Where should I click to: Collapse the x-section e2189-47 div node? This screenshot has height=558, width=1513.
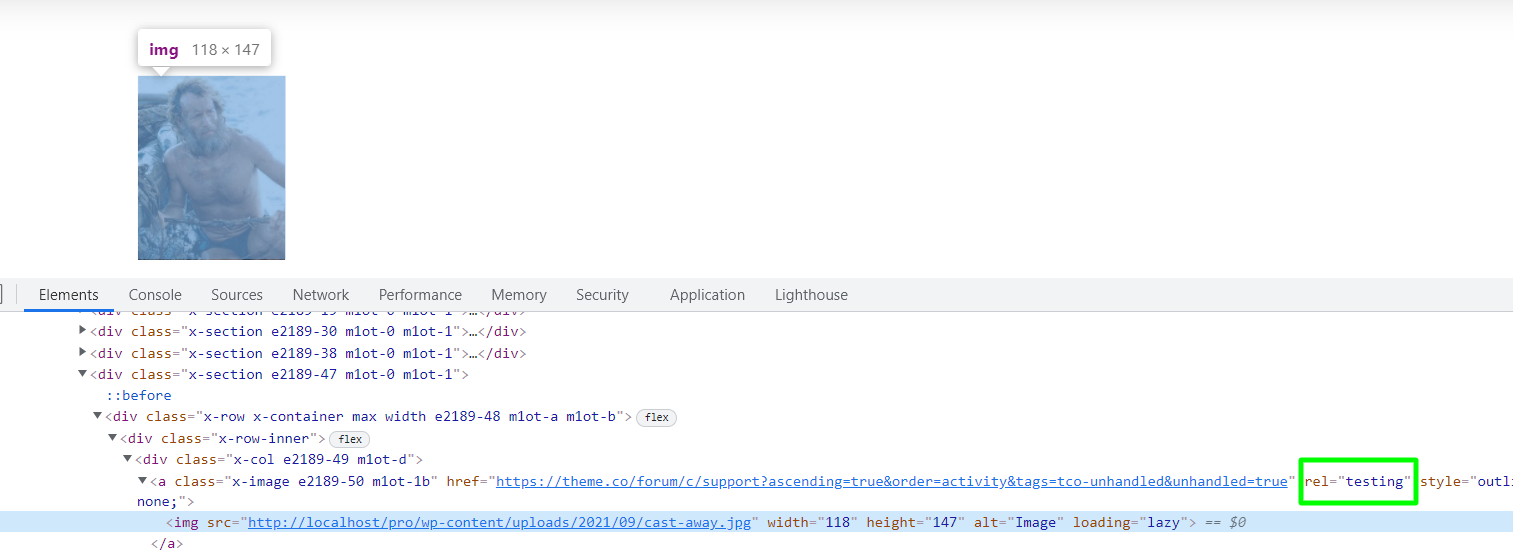(83, 374)
